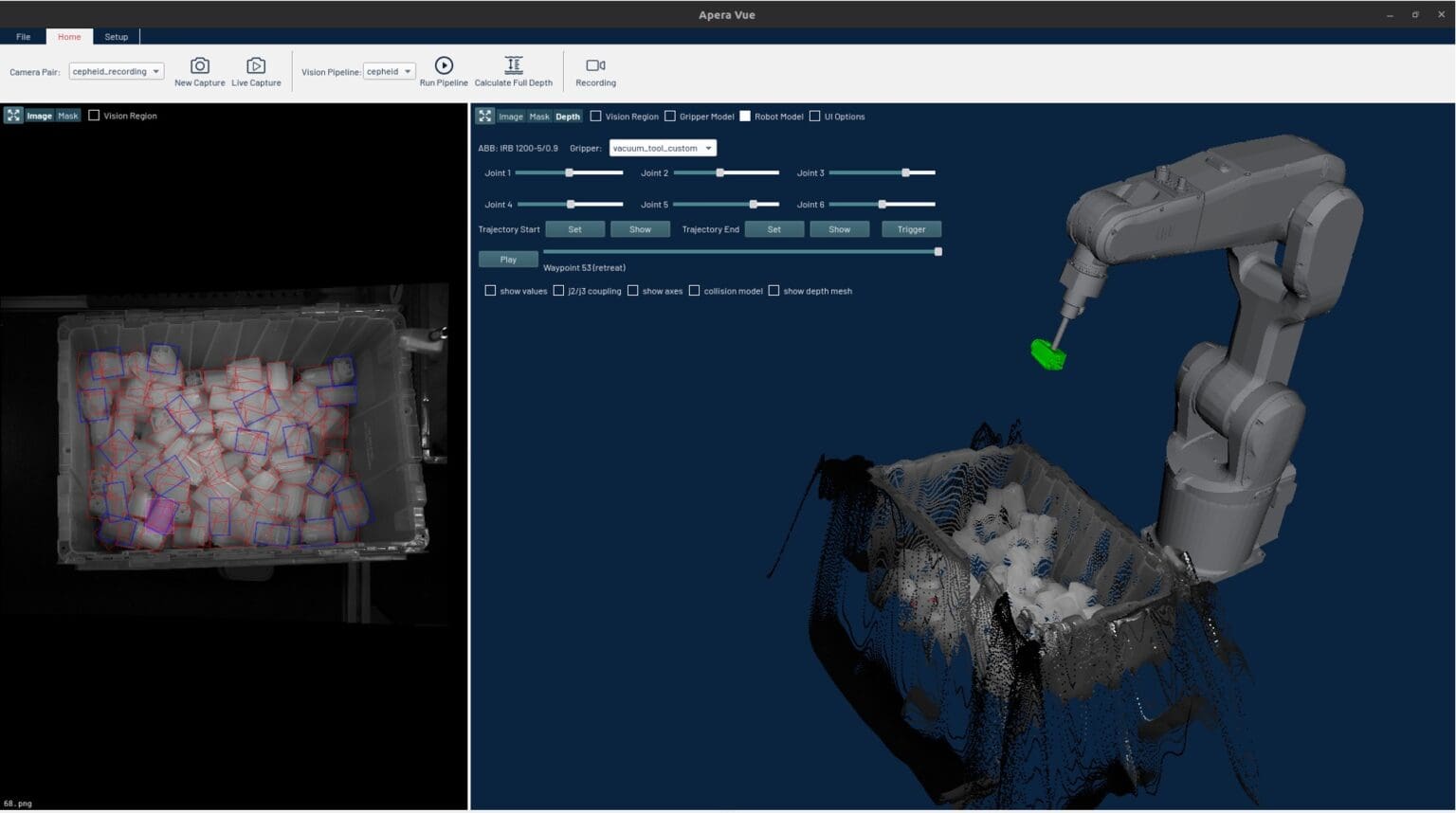
Task: Click the Set button for Trajectory Start
Action: point(574,228)
